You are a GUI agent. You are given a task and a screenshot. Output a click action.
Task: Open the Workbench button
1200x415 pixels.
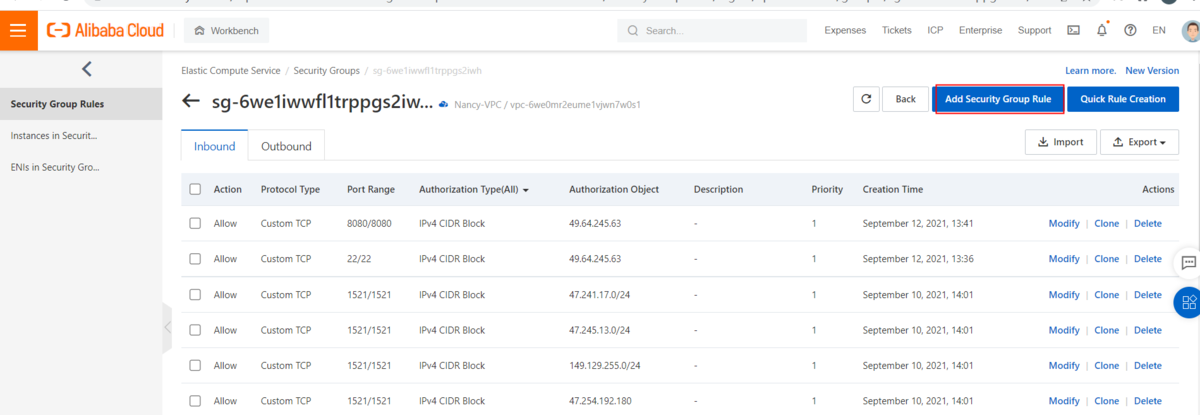(226, 31)
